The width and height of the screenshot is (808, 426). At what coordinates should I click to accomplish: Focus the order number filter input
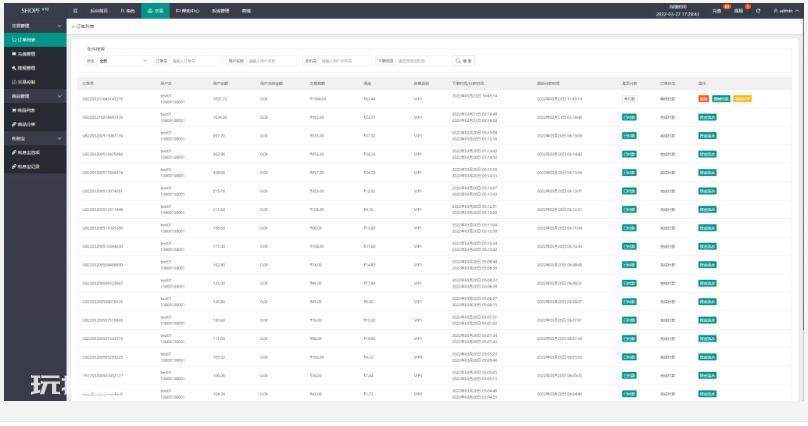195,61
